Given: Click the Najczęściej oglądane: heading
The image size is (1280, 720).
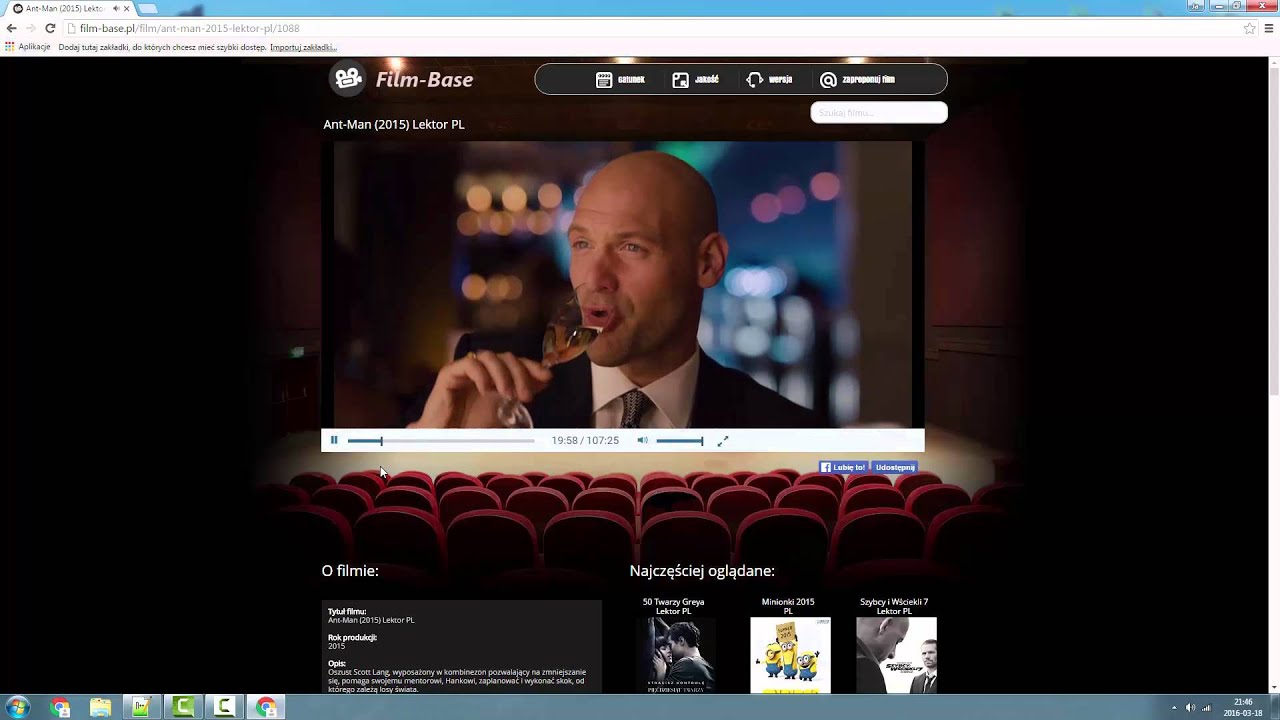Looking at the screenshot, I should pyautogui.click(x=702, y=571).
